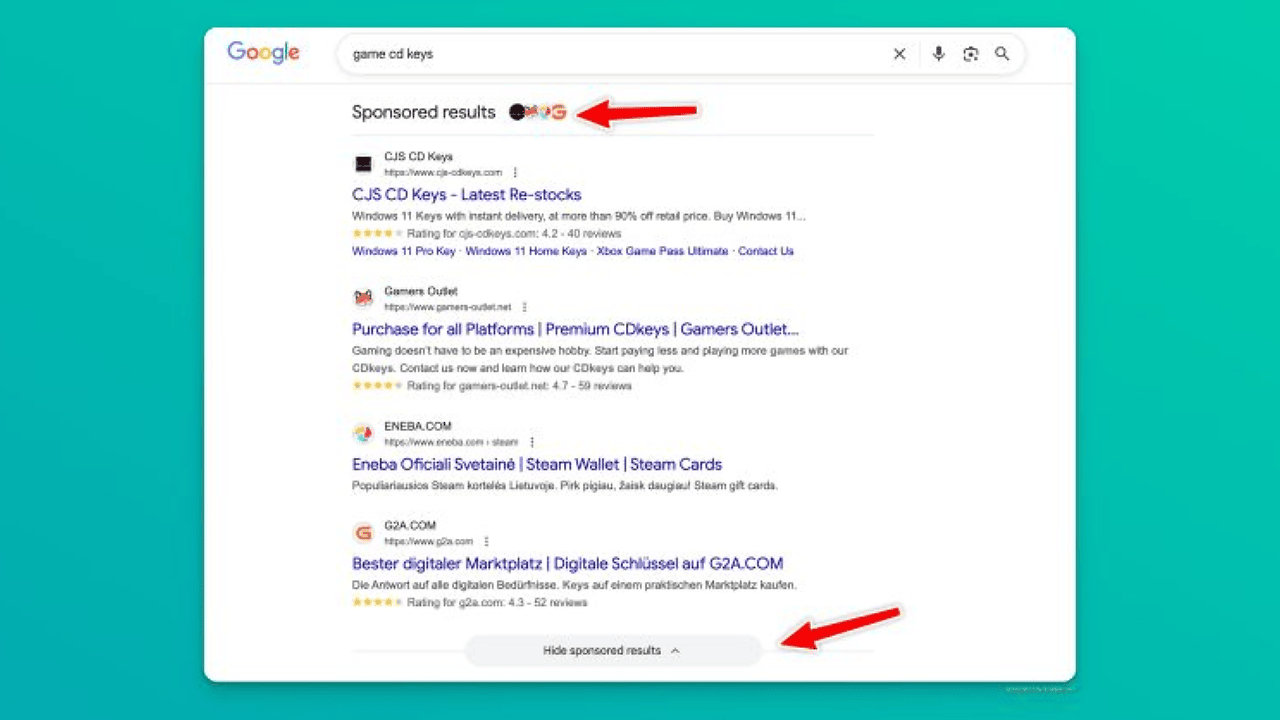1280x720 pixels.
Task: Click the Google logo
Action: tap(263, 53)
